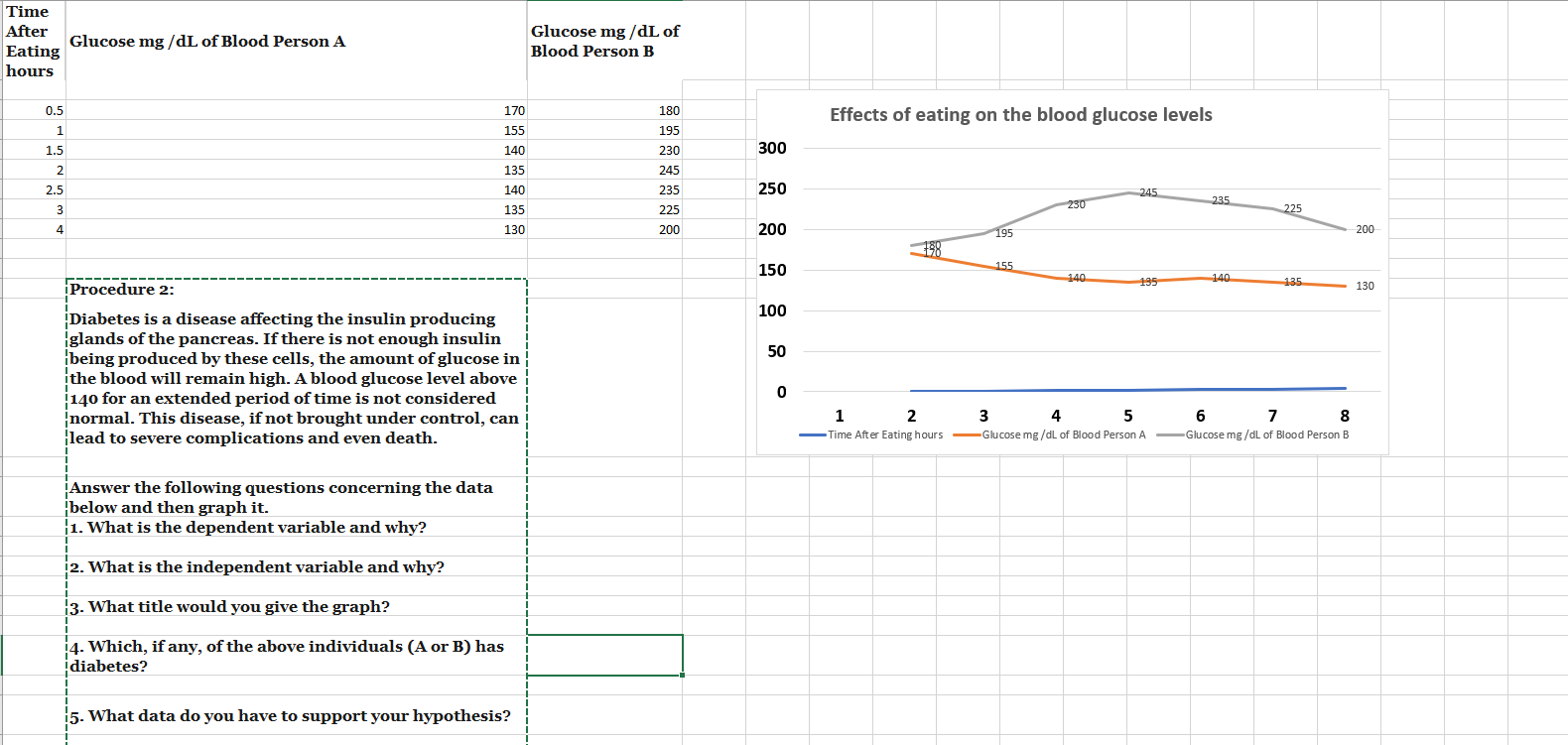
Task: Select Person B glucose cell 235
Action: coord(604,189)
